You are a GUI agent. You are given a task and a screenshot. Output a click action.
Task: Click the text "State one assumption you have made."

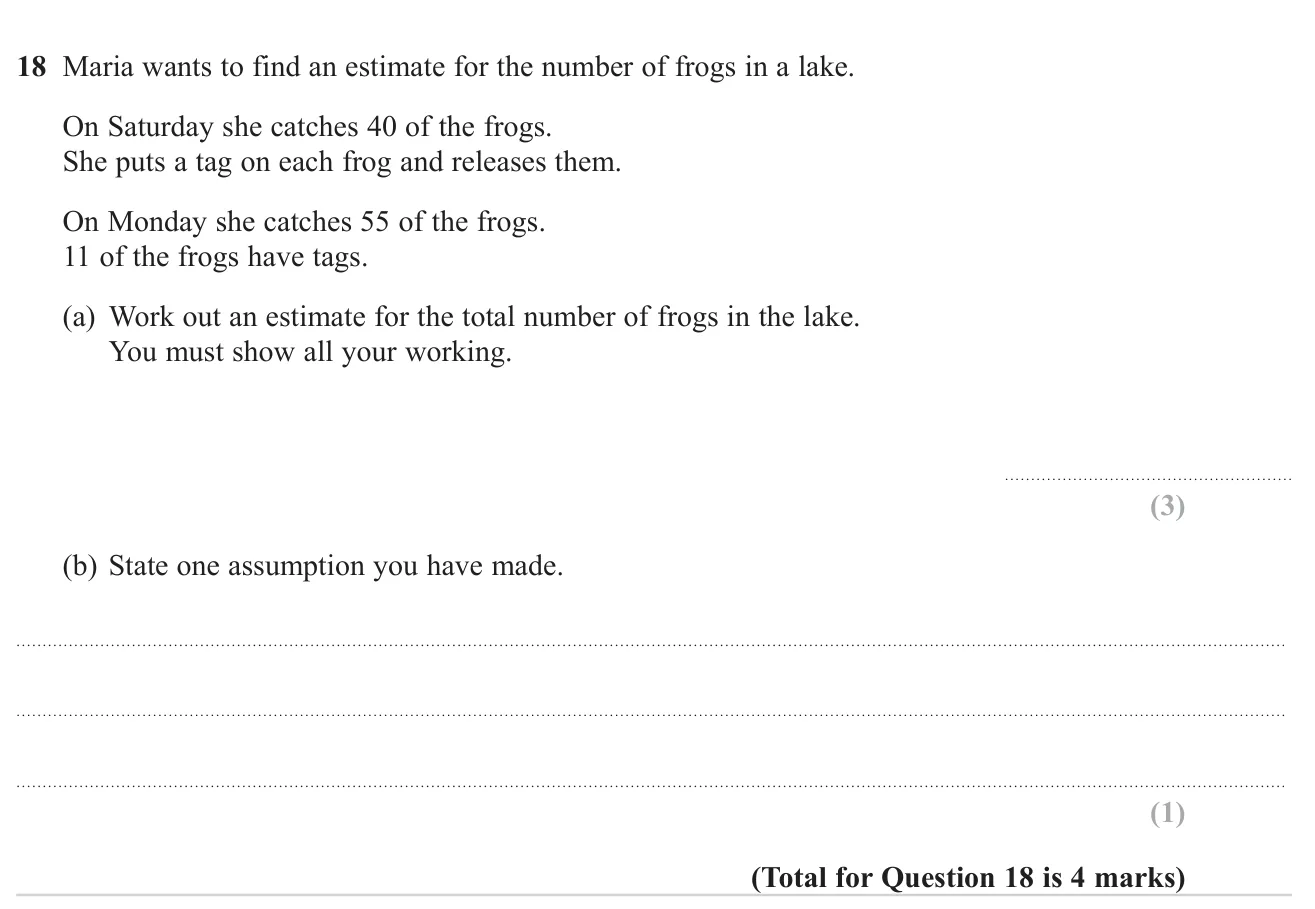[x=336, y=567]
